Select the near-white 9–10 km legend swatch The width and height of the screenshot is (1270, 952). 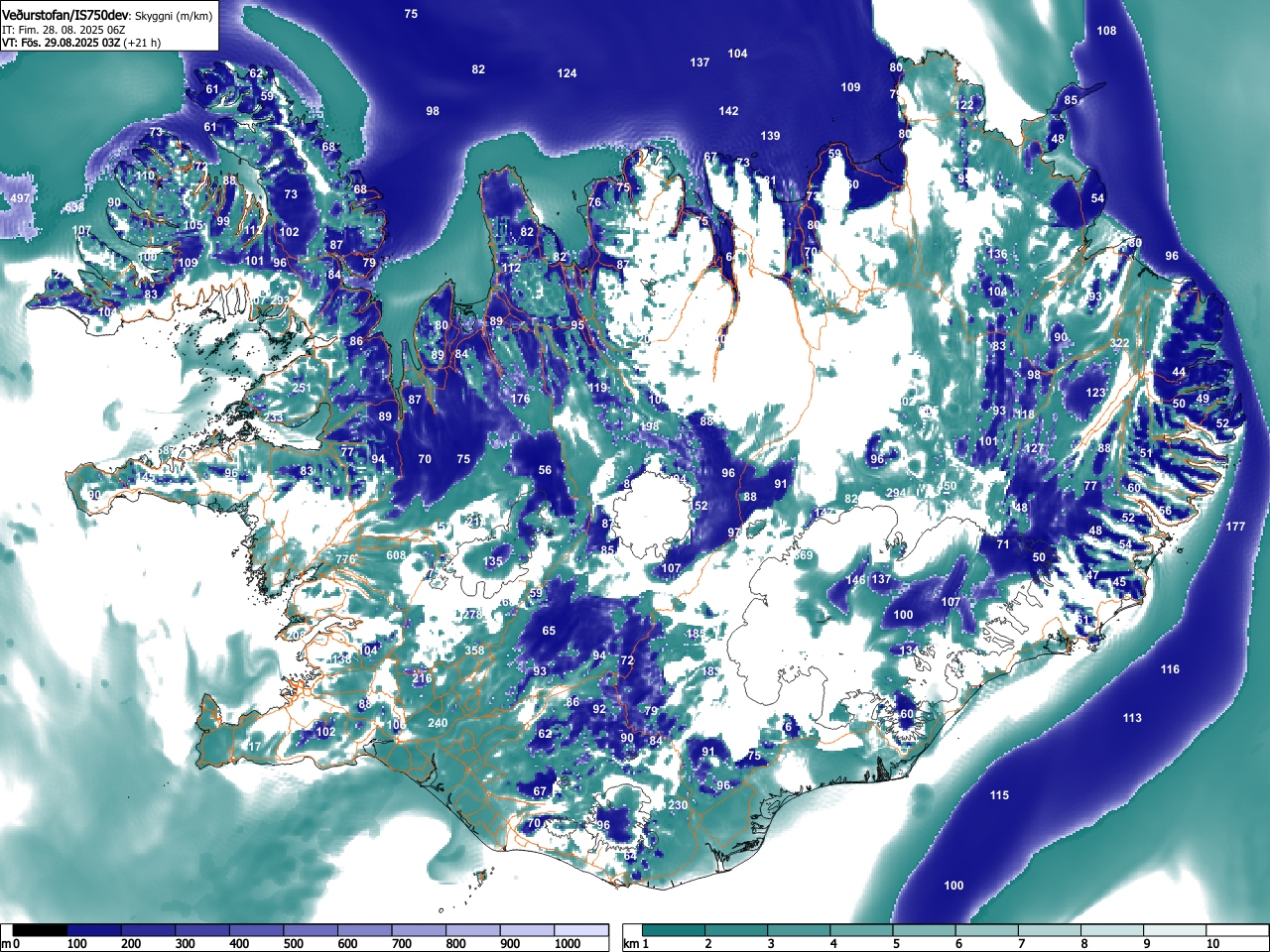tap(1178, 931)
